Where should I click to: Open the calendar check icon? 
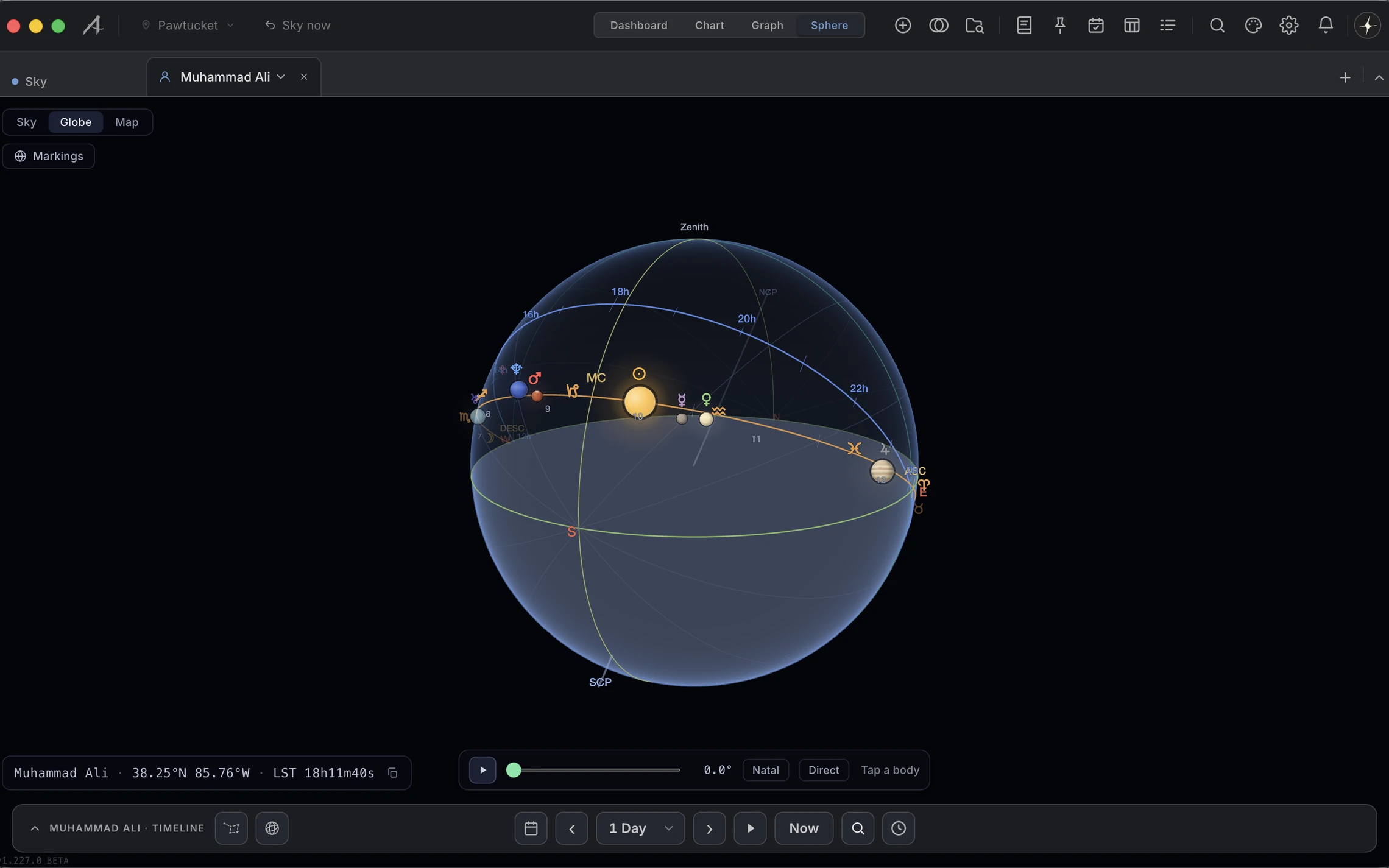click(x=1095, y=25)
